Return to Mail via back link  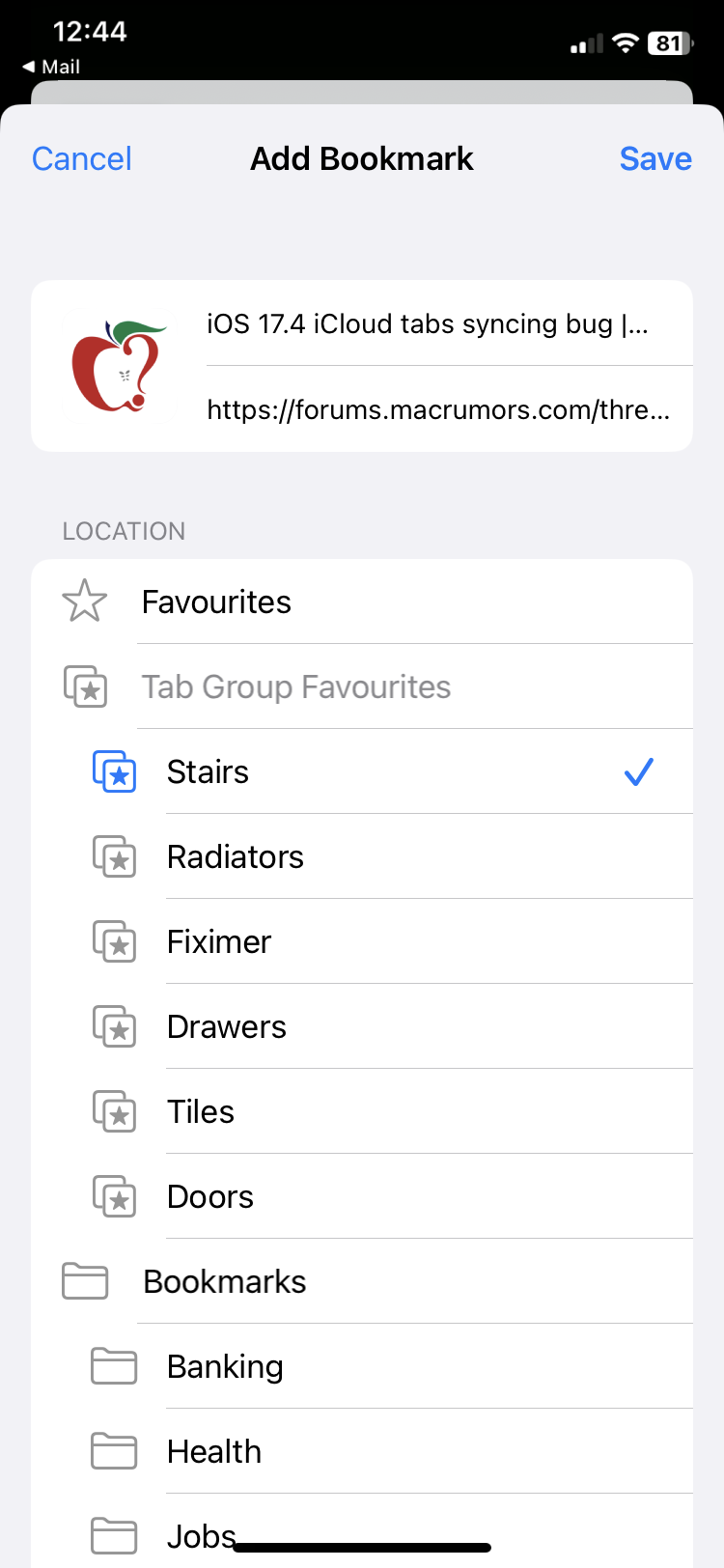(x=51, y=67)
